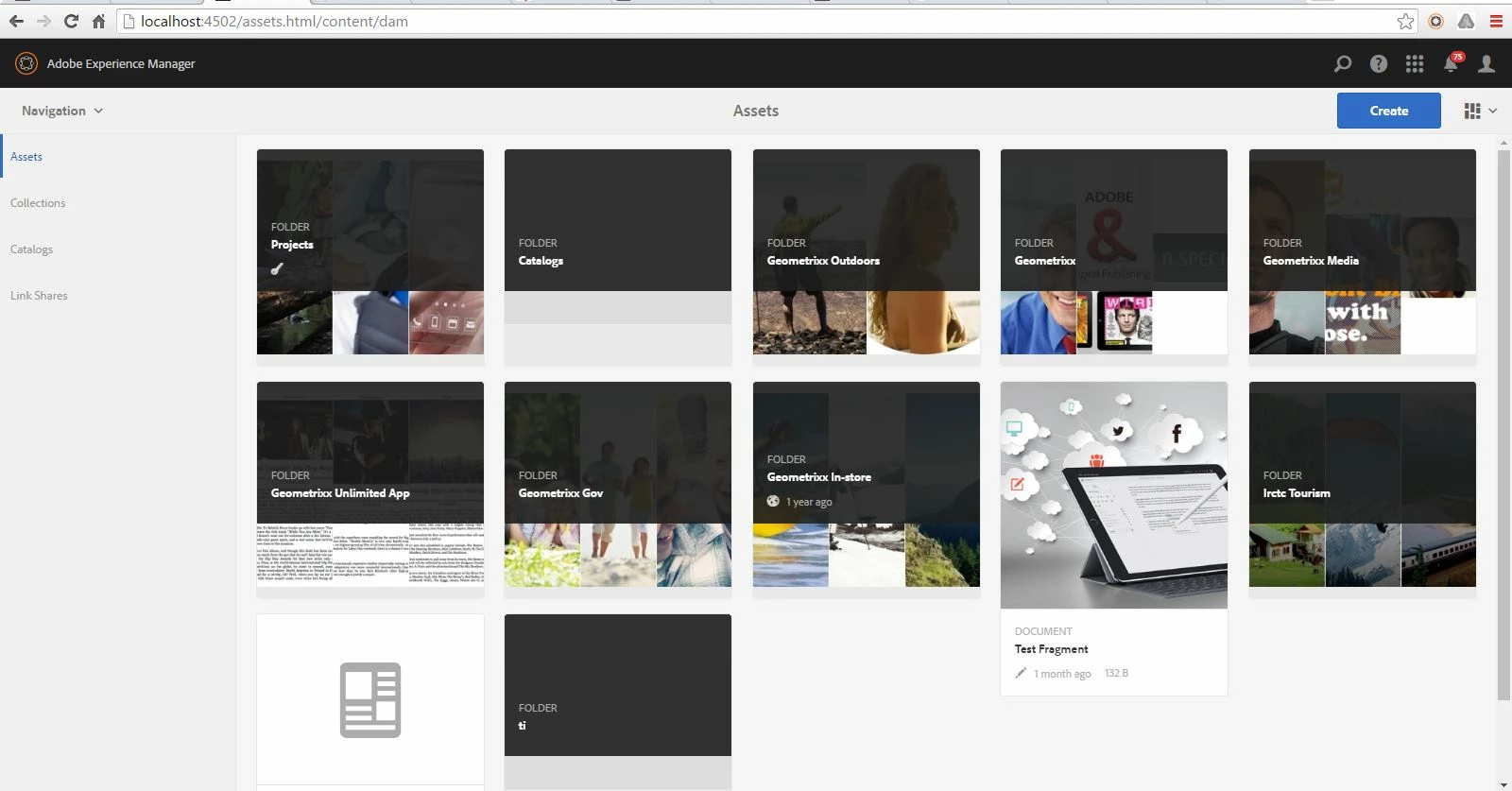The width and height of the screenshot is (1512, 791).
Task: Click the Adobe Experience Manager logo icon
Action: (26, 63)
